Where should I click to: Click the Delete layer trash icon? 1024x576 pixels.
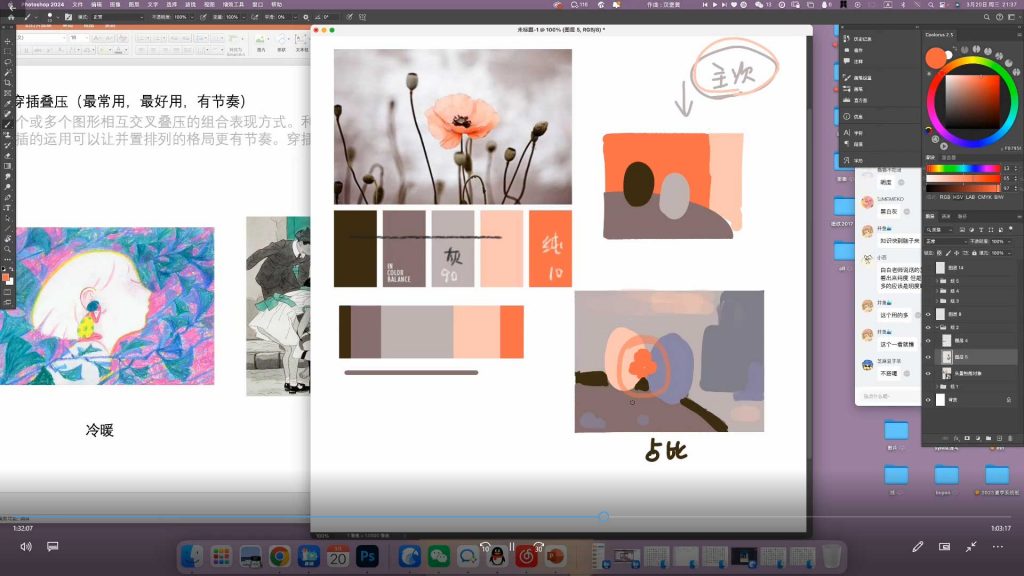1011,438
